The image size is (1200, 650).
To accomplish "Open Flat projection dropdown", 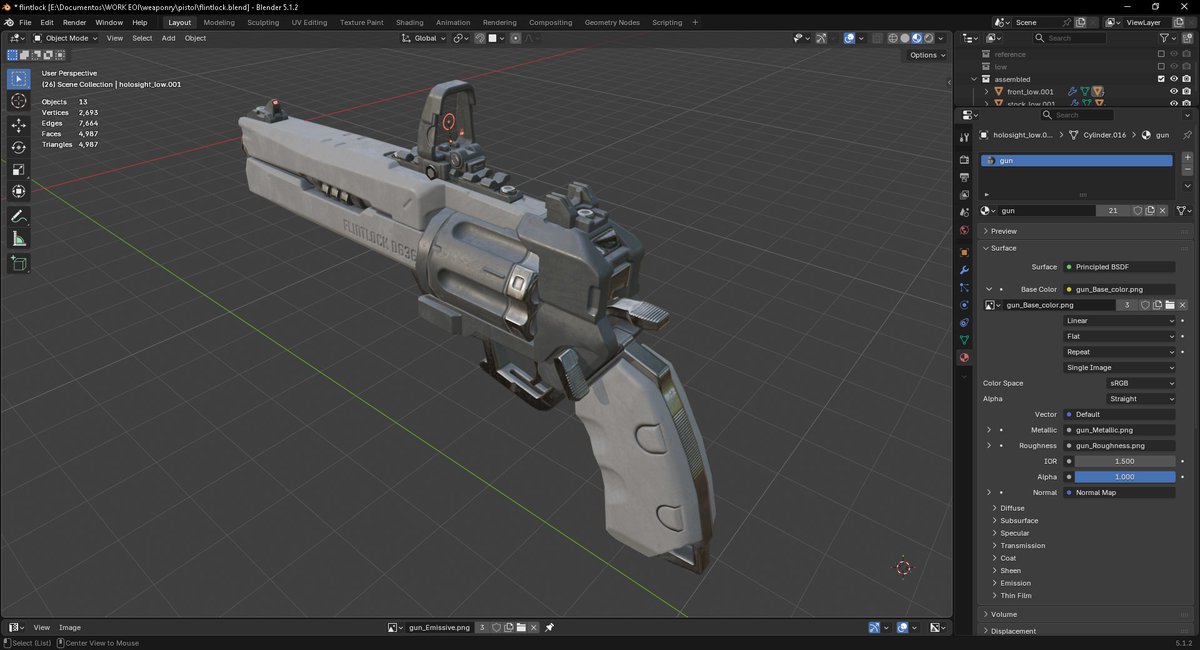I will coord(1120,336).
